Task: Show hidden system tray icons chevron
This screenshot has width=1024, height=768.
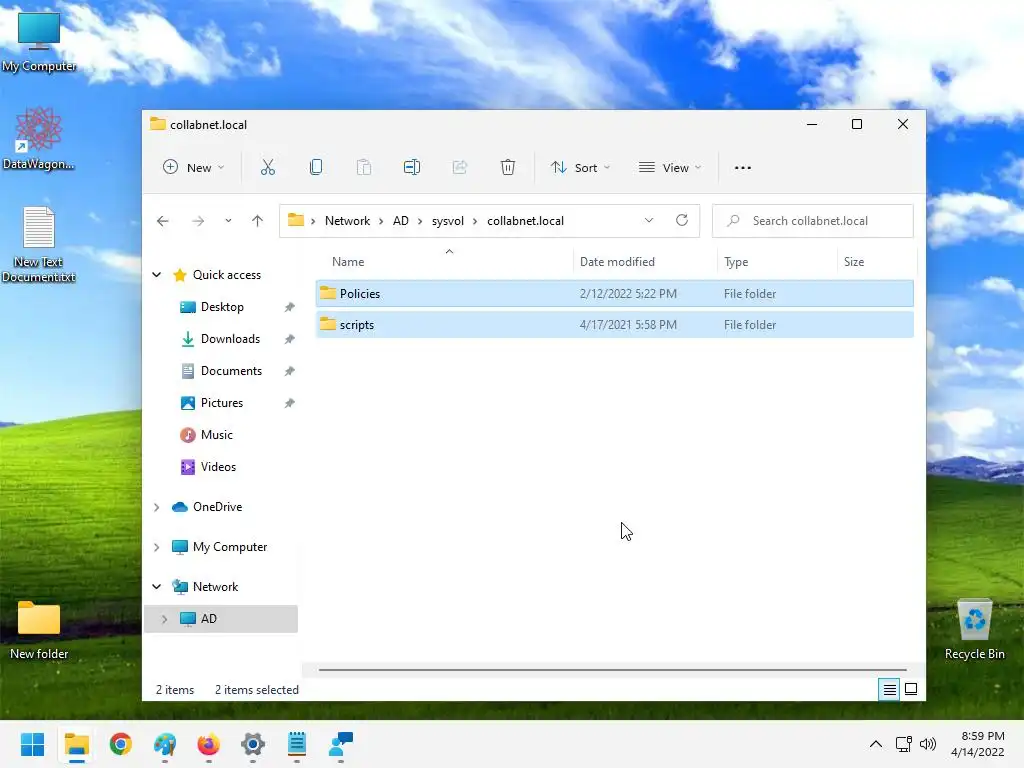Action: point(876,744)
